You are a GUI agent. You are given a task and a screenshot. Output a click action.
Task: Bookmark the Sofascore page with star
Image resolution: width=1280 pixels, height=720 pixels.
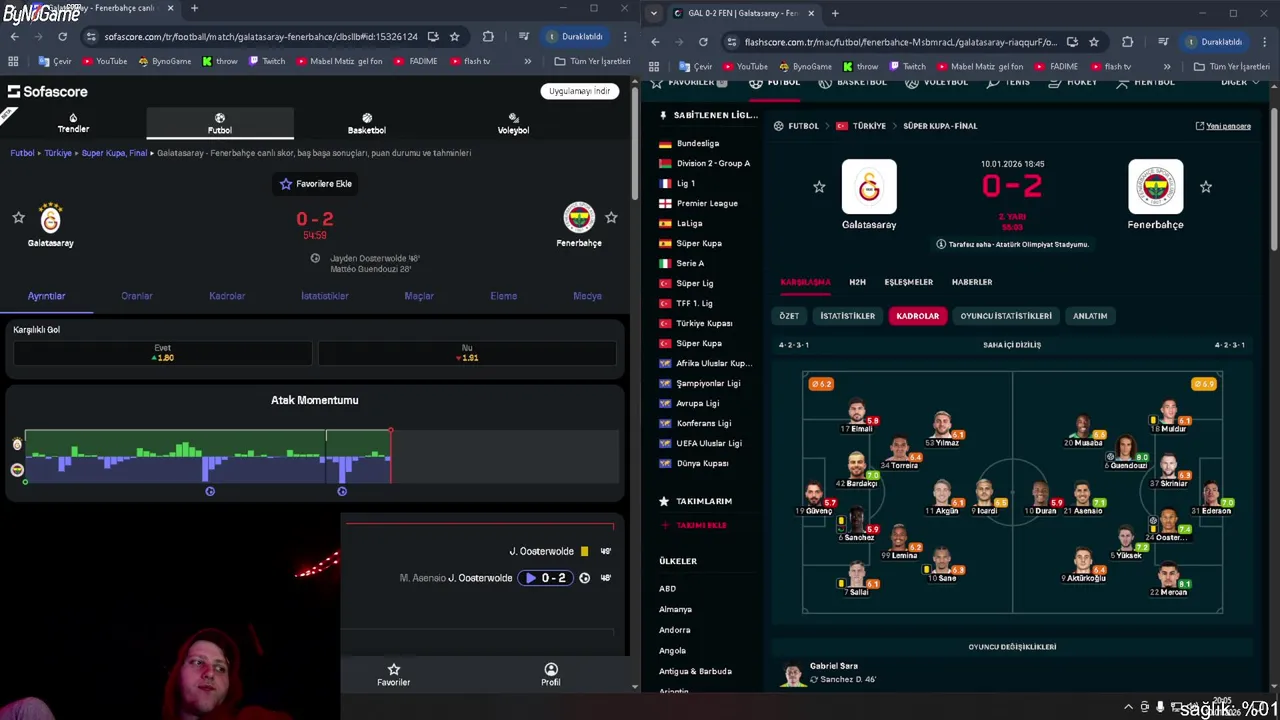tap(454, 37)
